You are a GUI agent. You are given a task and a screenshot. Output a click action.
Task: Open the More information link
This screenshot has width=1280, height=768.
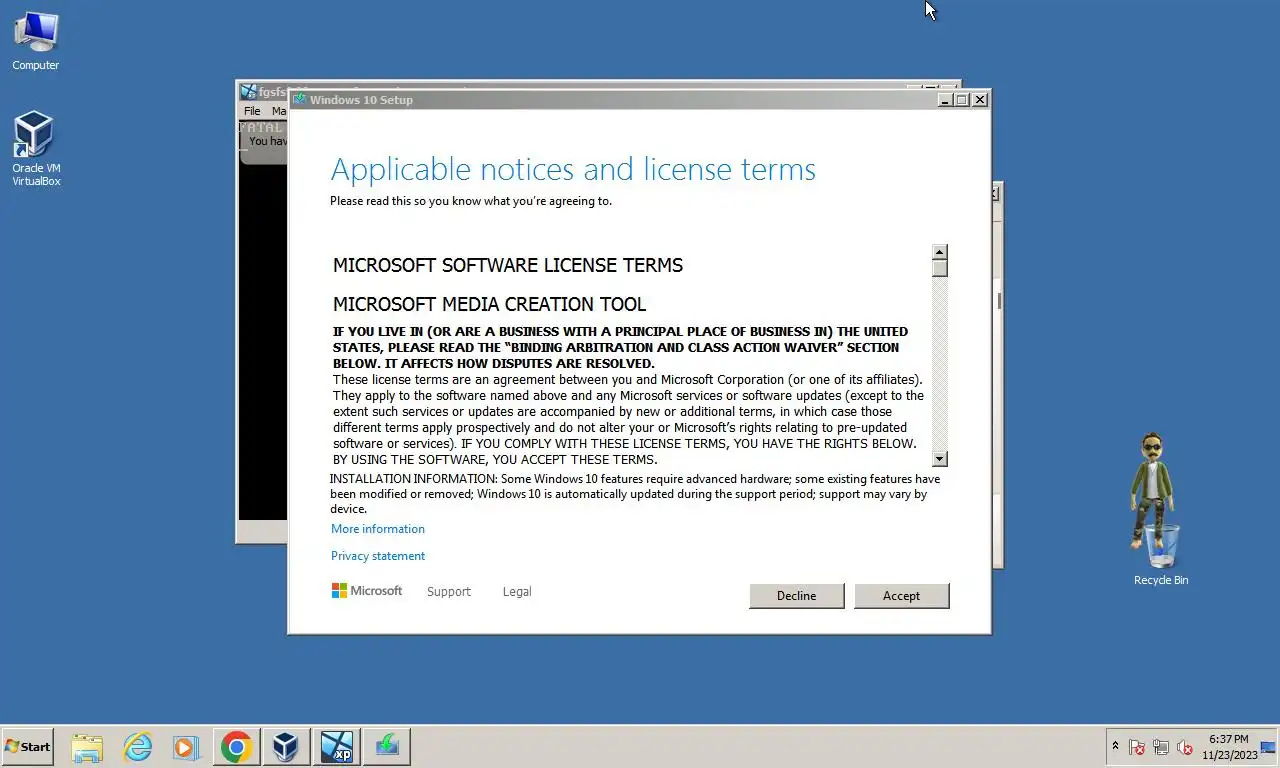click(x=378, y=529)
